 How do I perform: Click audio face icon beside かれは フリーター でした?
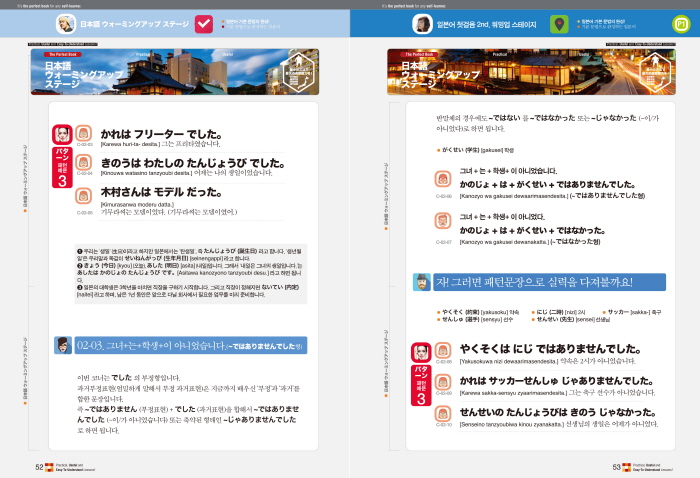(x=84, y=134)
